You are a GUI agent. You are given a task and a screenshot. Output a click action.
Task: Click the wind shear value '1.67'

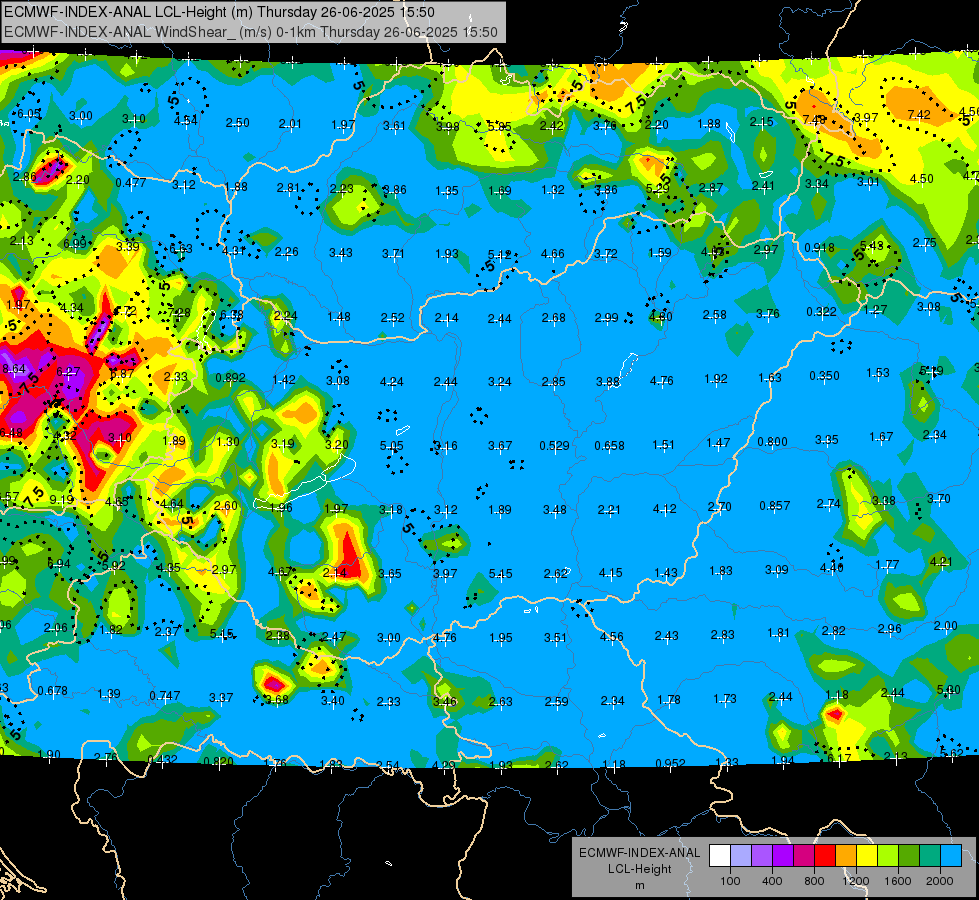[x=881, y=437]
